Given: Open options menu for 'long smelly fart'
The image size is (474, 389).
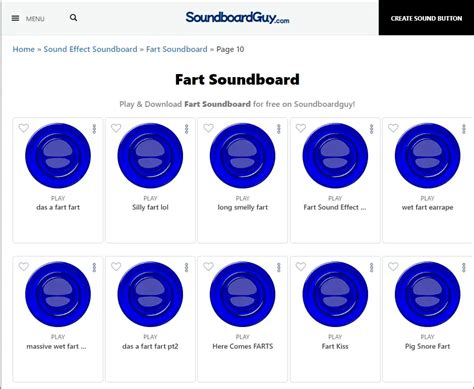Looking at the screenshot, I should click(x=279, y=129).
